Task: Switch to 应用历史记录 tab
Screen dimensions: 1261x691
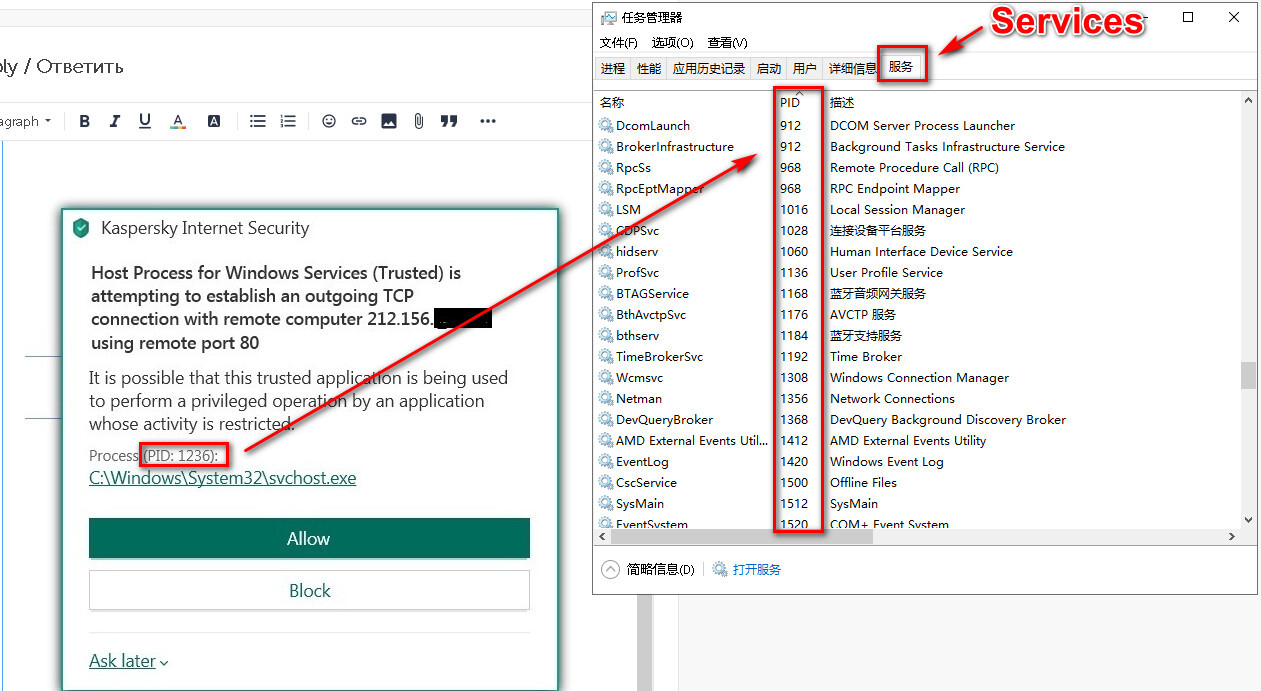Action: [x=709, y=68]
